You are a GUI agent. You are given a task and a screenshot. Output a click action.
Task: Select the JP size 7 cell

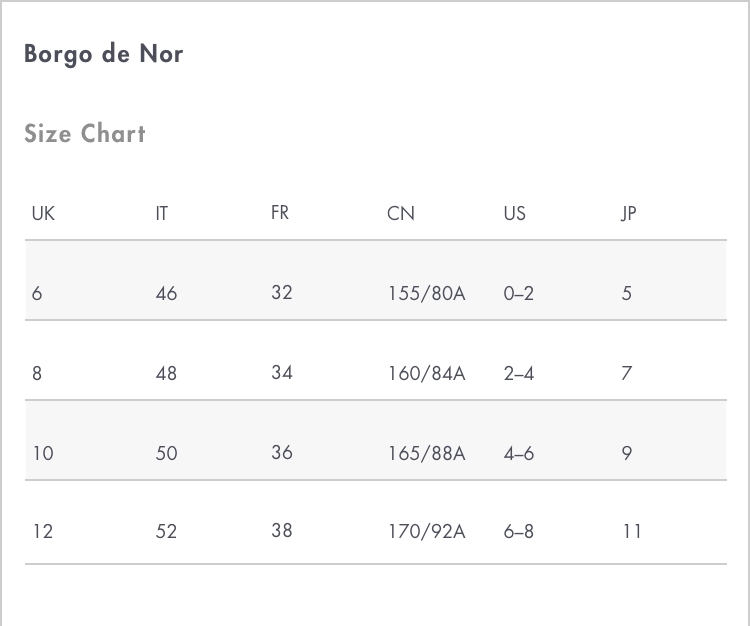click(x=627, y=373)
